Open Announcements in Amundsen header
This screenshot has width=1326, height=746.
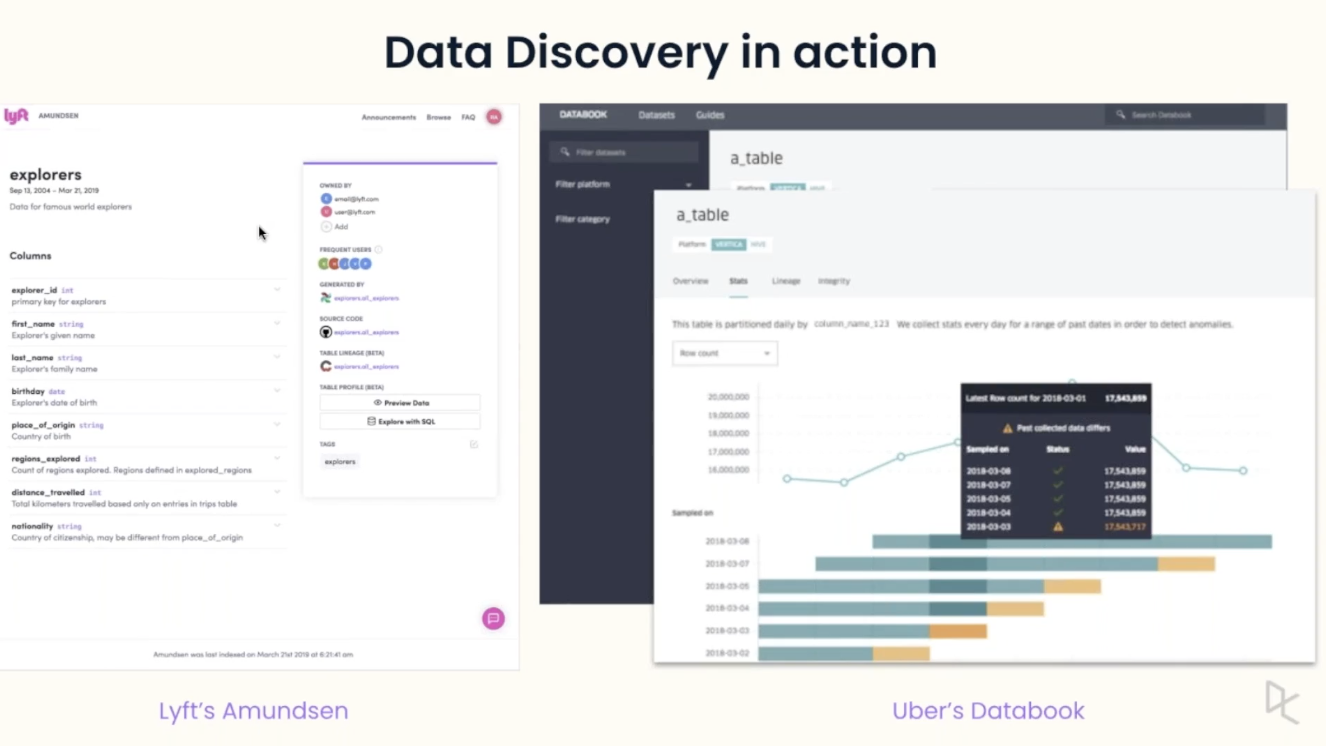coord(389,117)
